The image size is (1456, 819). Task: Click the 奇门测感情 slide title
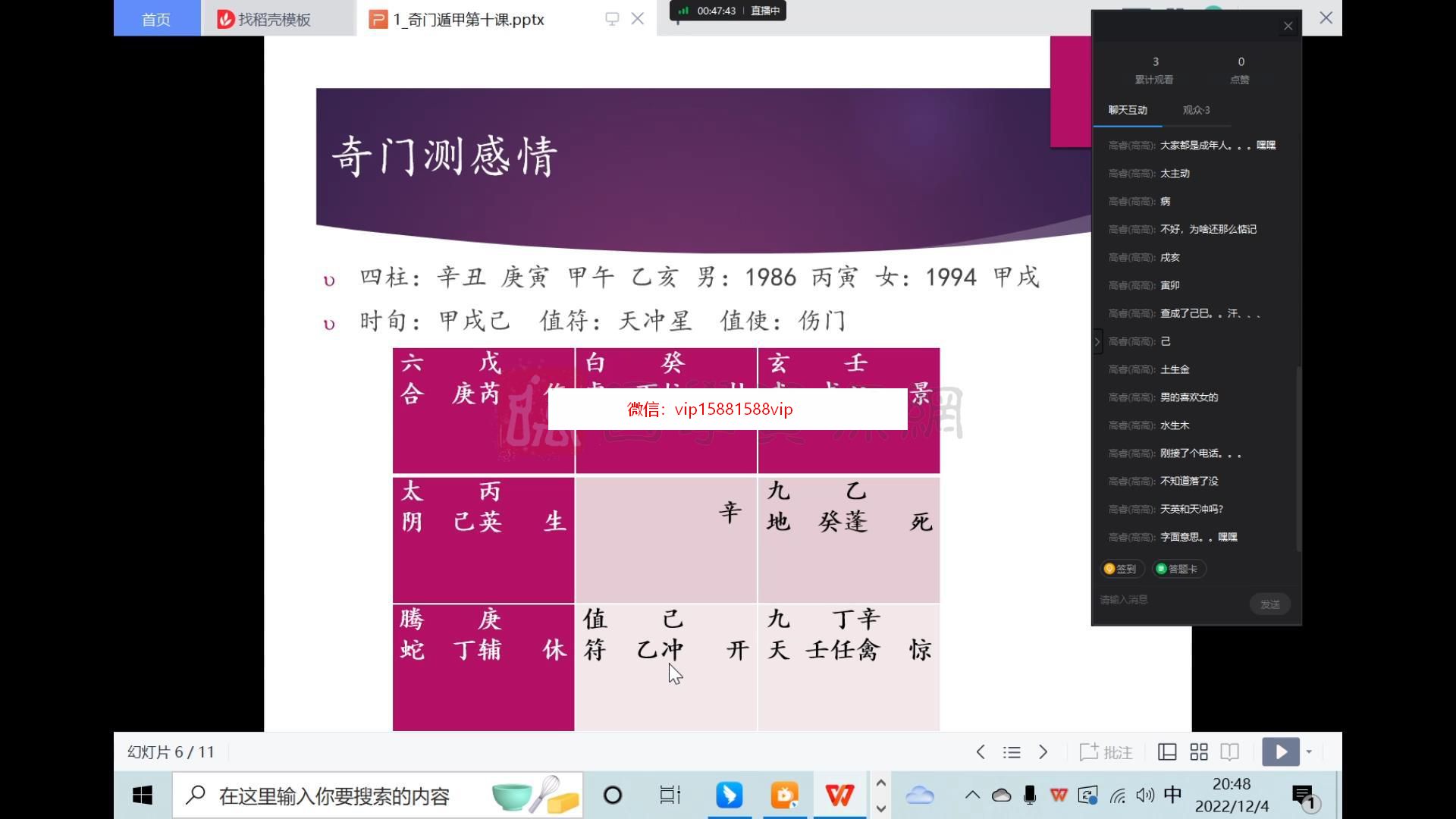point(445,157)
